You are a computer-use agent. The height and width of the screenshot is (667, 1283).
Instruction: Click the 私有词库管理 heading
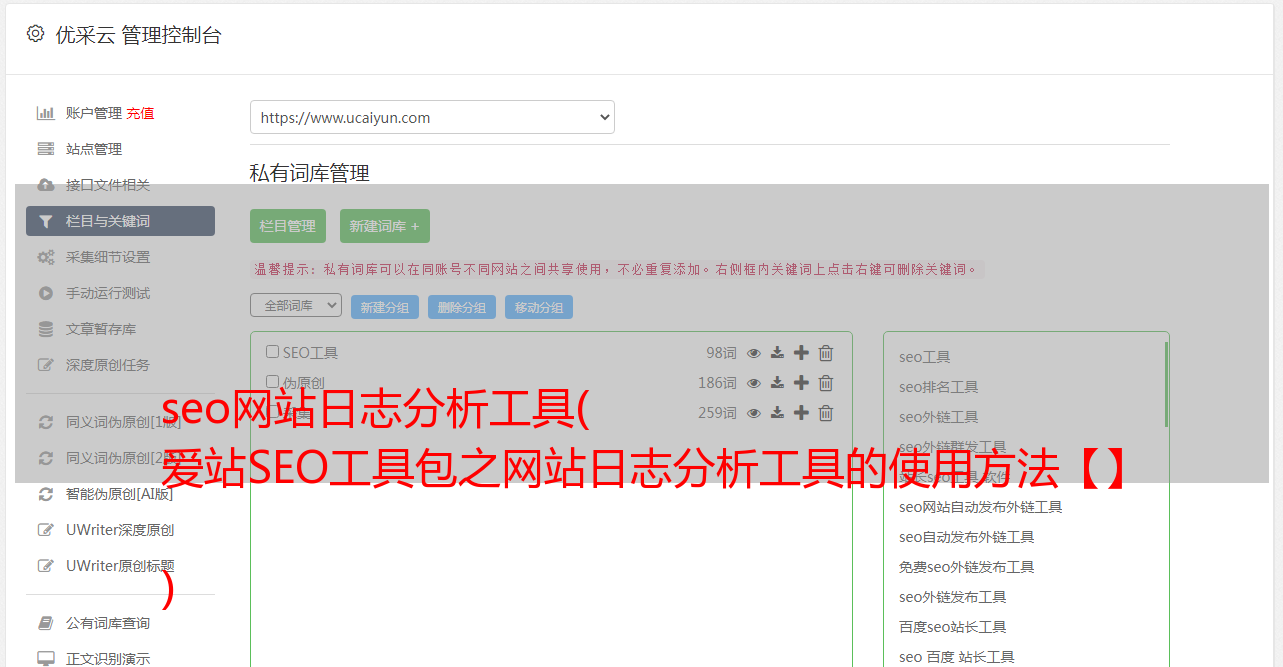click(310, 173)
